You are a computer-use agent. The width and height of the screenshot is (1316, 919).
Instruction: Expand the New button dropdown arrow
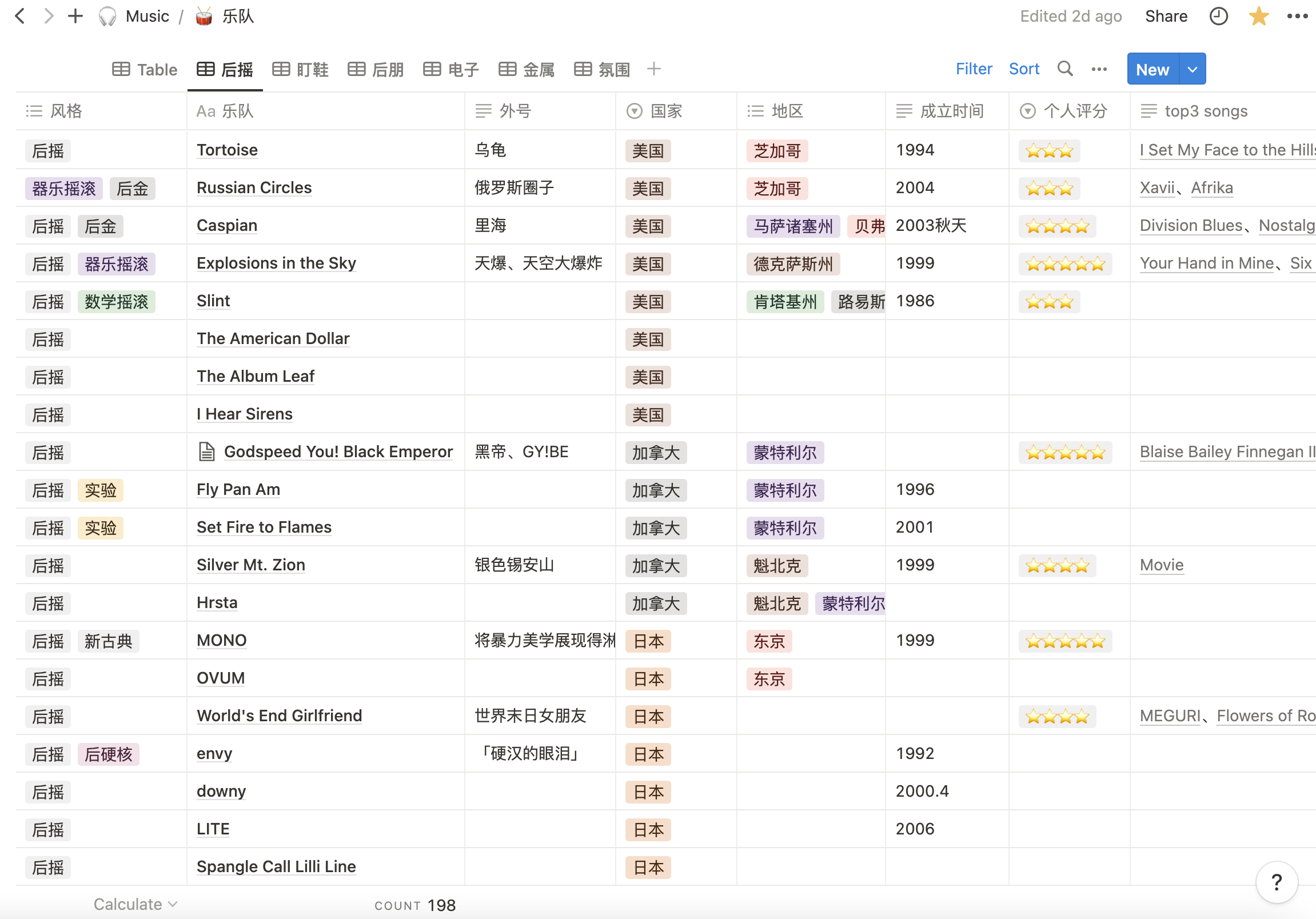click(1192, 69)
